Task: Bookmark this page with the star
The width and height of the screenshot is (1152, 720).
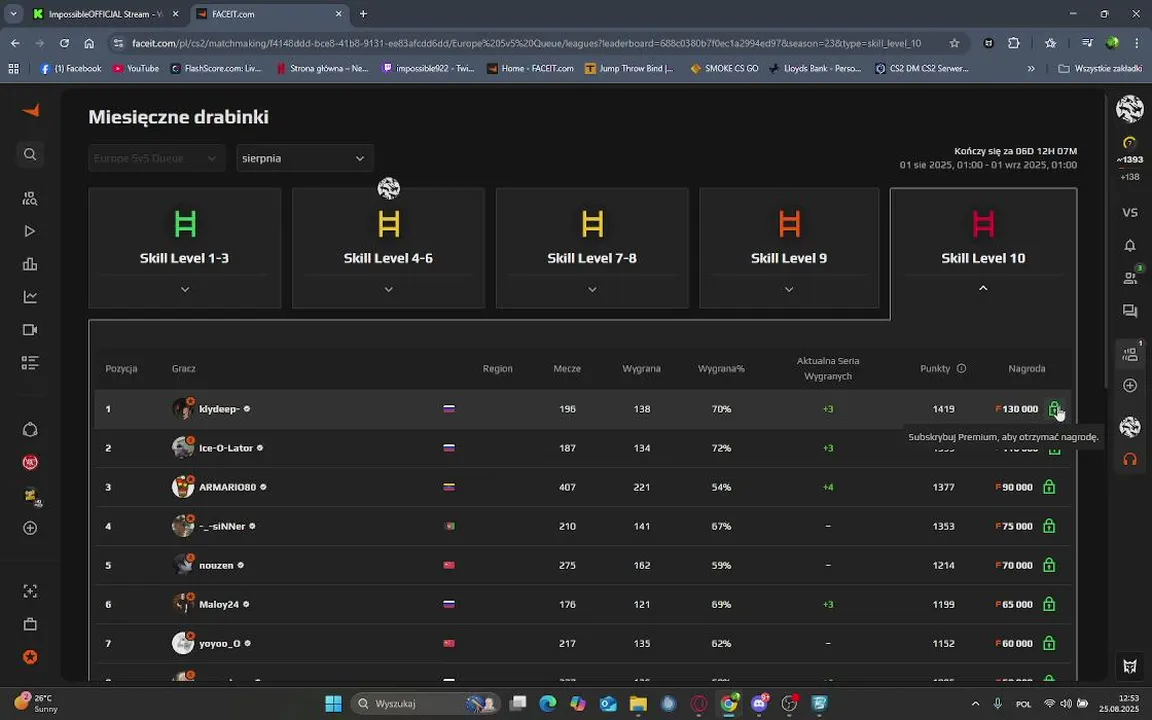Action: (x=954, y=43)
